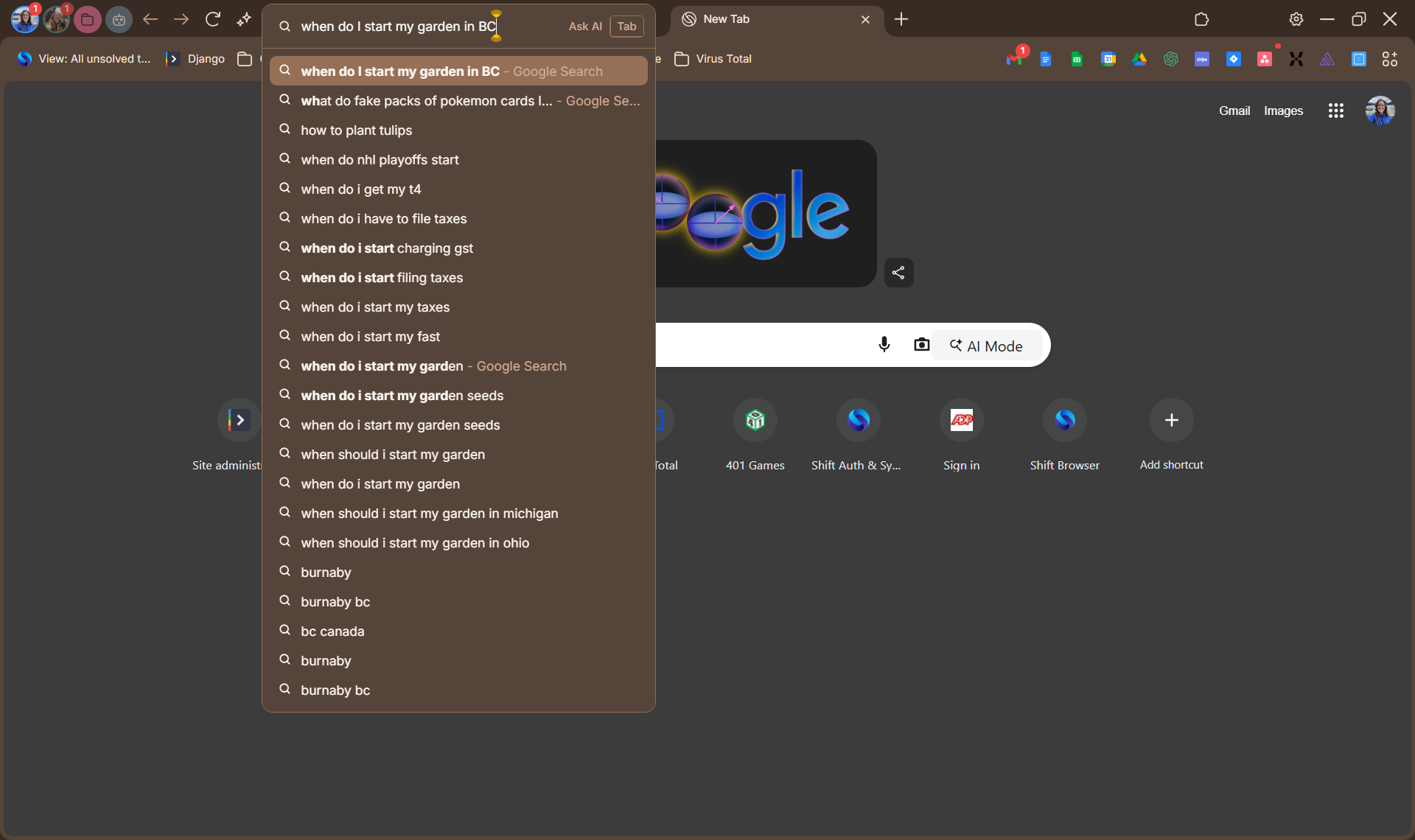This screenshot has height=840, width=1415.
Task: Choose 'when do i start my fast'
Action: pyautogui.click(x=458, y=337)
